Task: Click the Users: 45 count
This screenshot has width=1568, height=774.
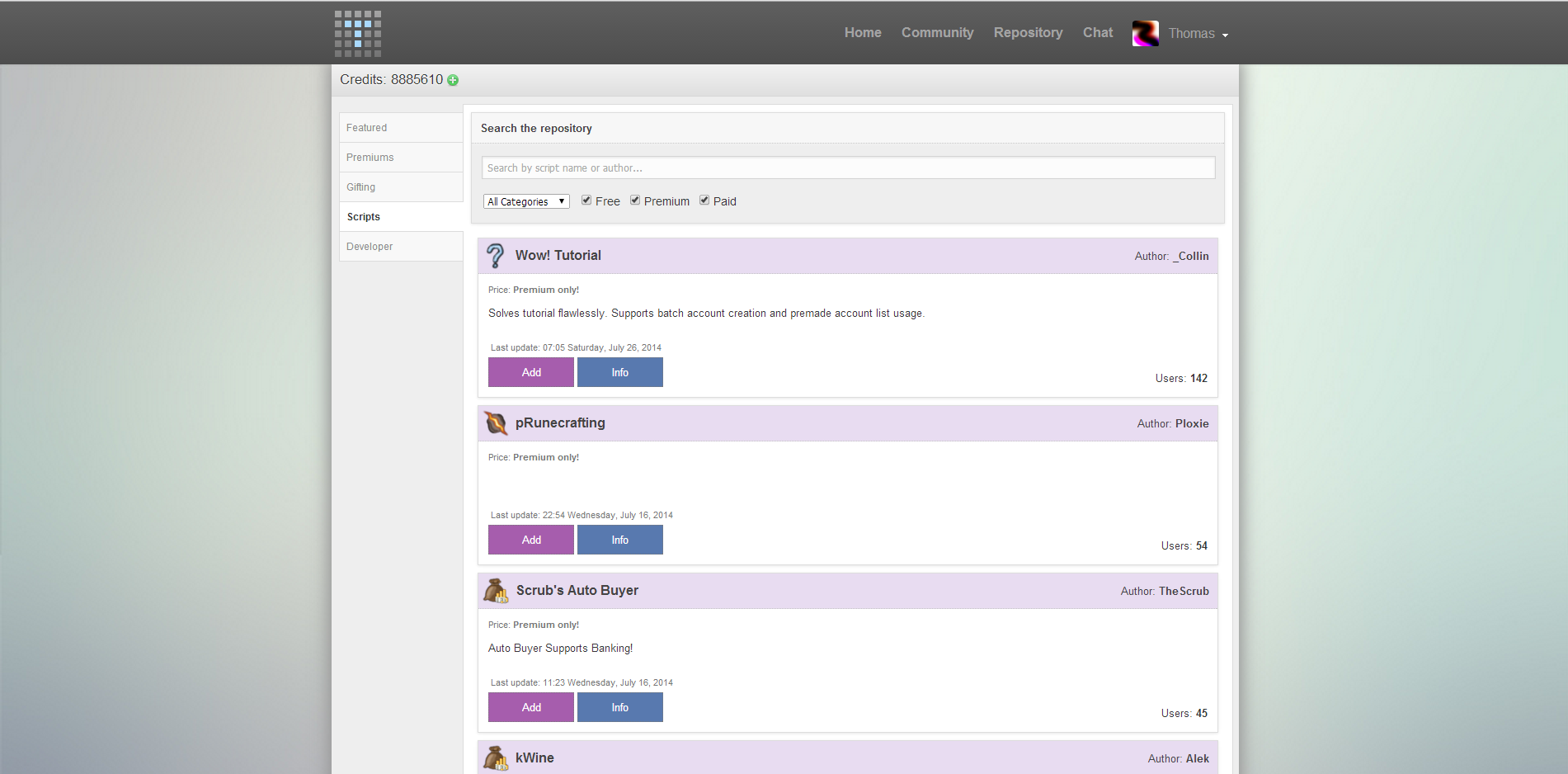Action: click(1184, 714)
